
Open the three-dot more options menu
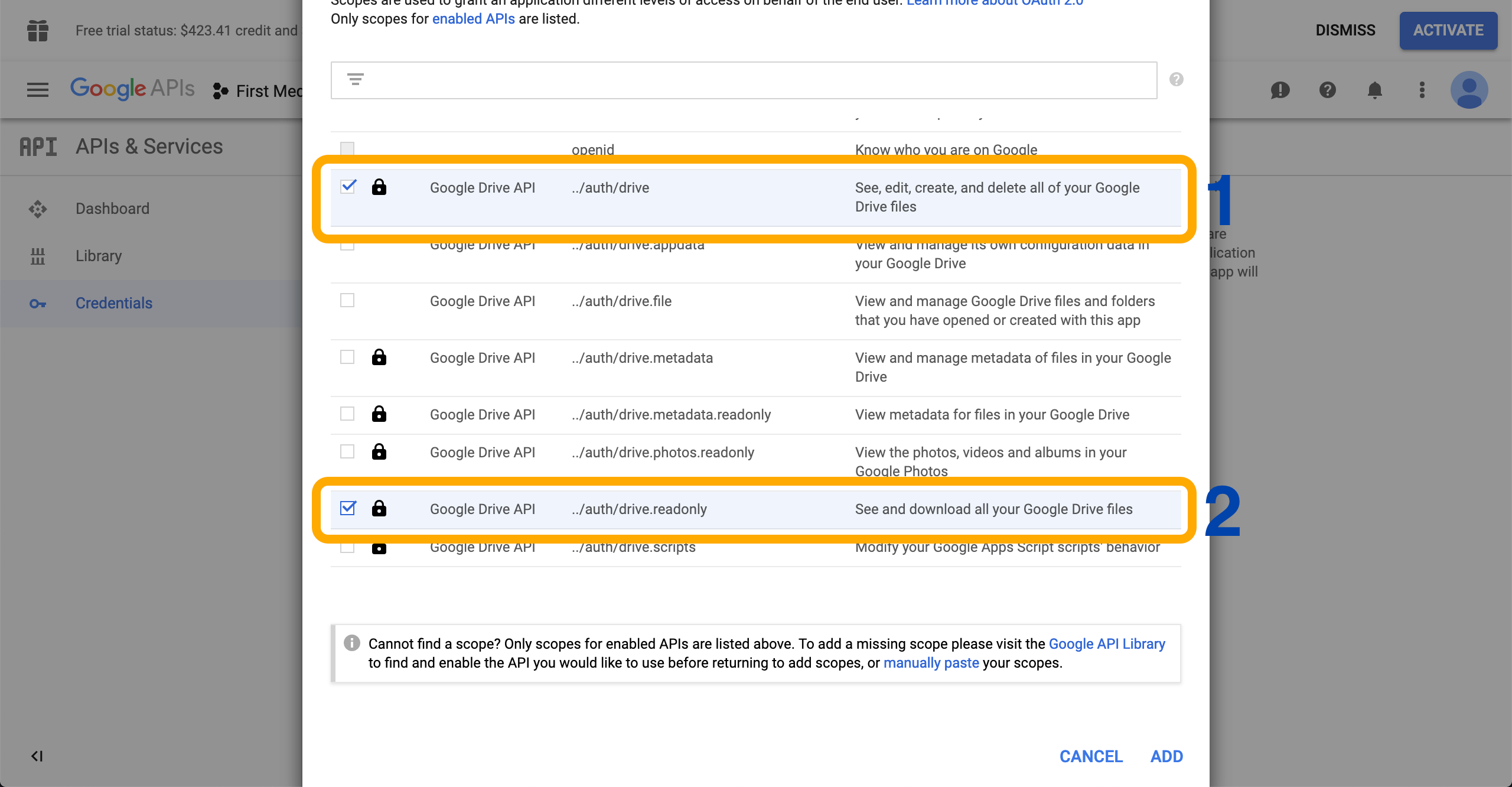click(x=1422, y=90)
